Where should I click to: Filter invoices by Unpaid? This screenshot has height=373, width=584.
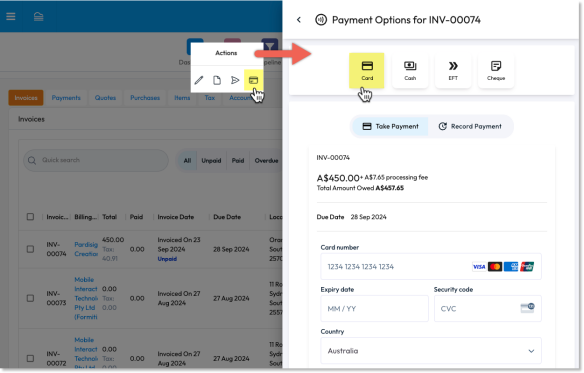pos(211,161)
